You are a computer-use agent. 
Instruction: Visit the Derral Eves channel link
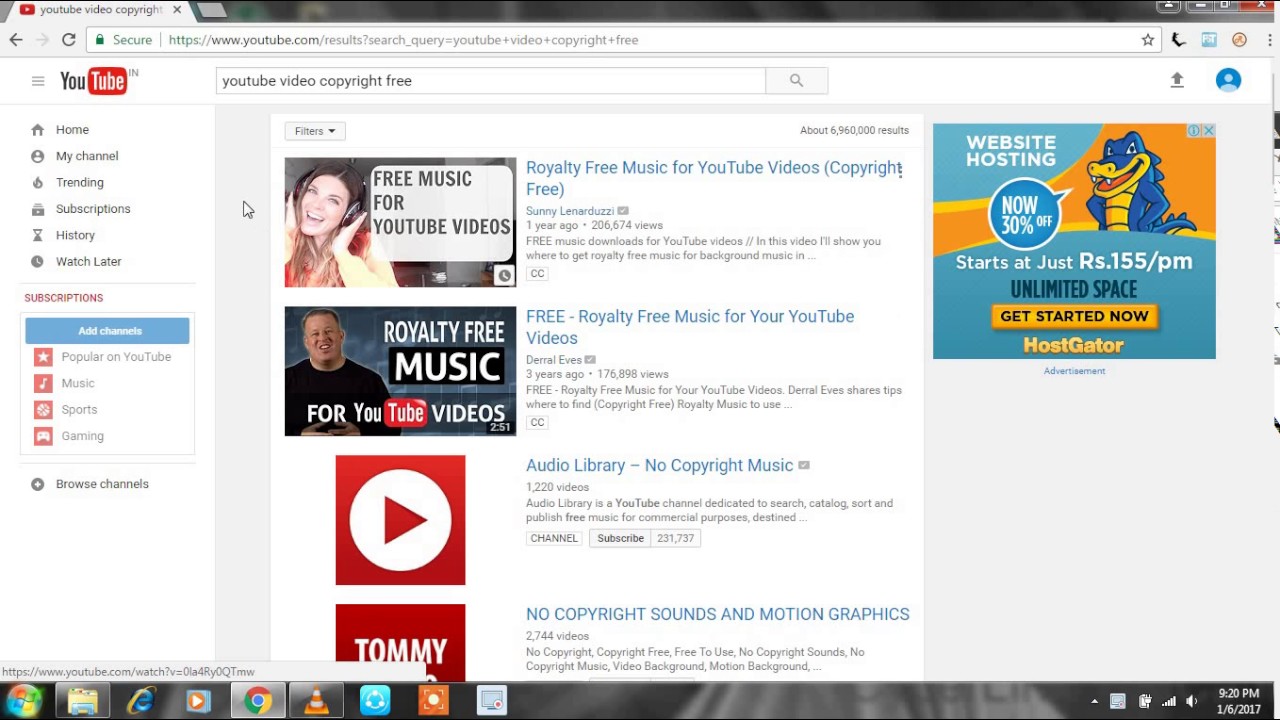(x=554, y=360)
